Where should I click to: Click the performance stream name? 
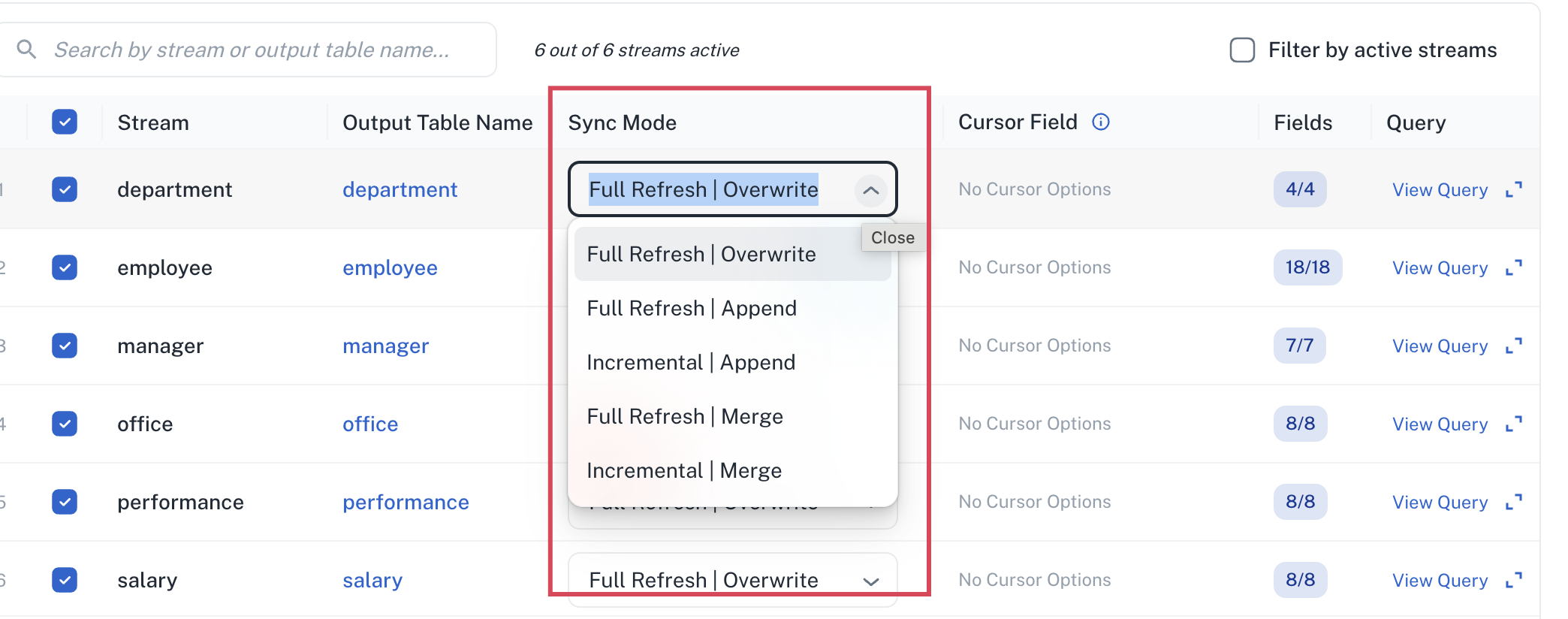point(180,502)
